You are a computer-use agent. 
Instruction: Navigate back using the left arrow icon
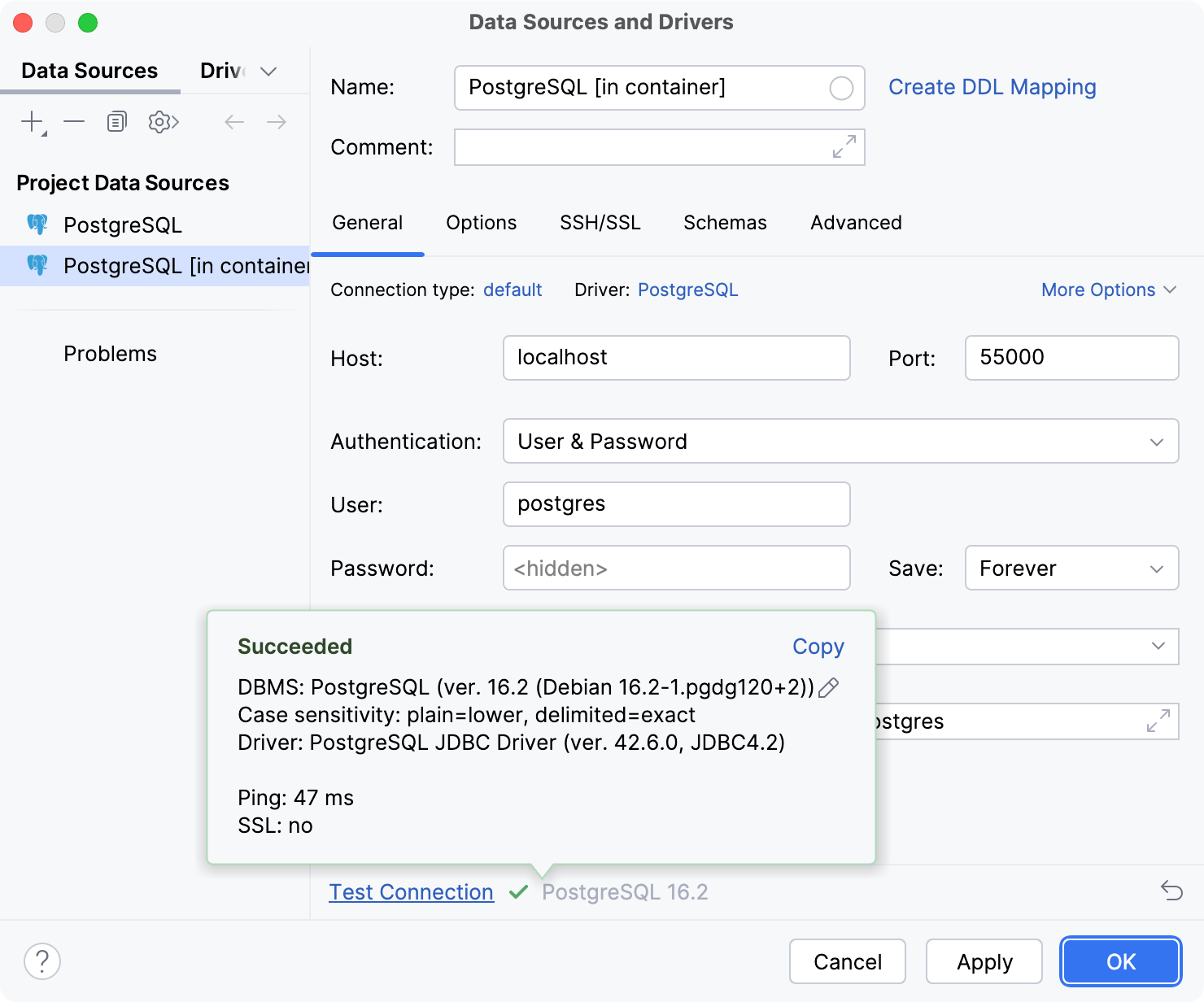pos(234,121)
